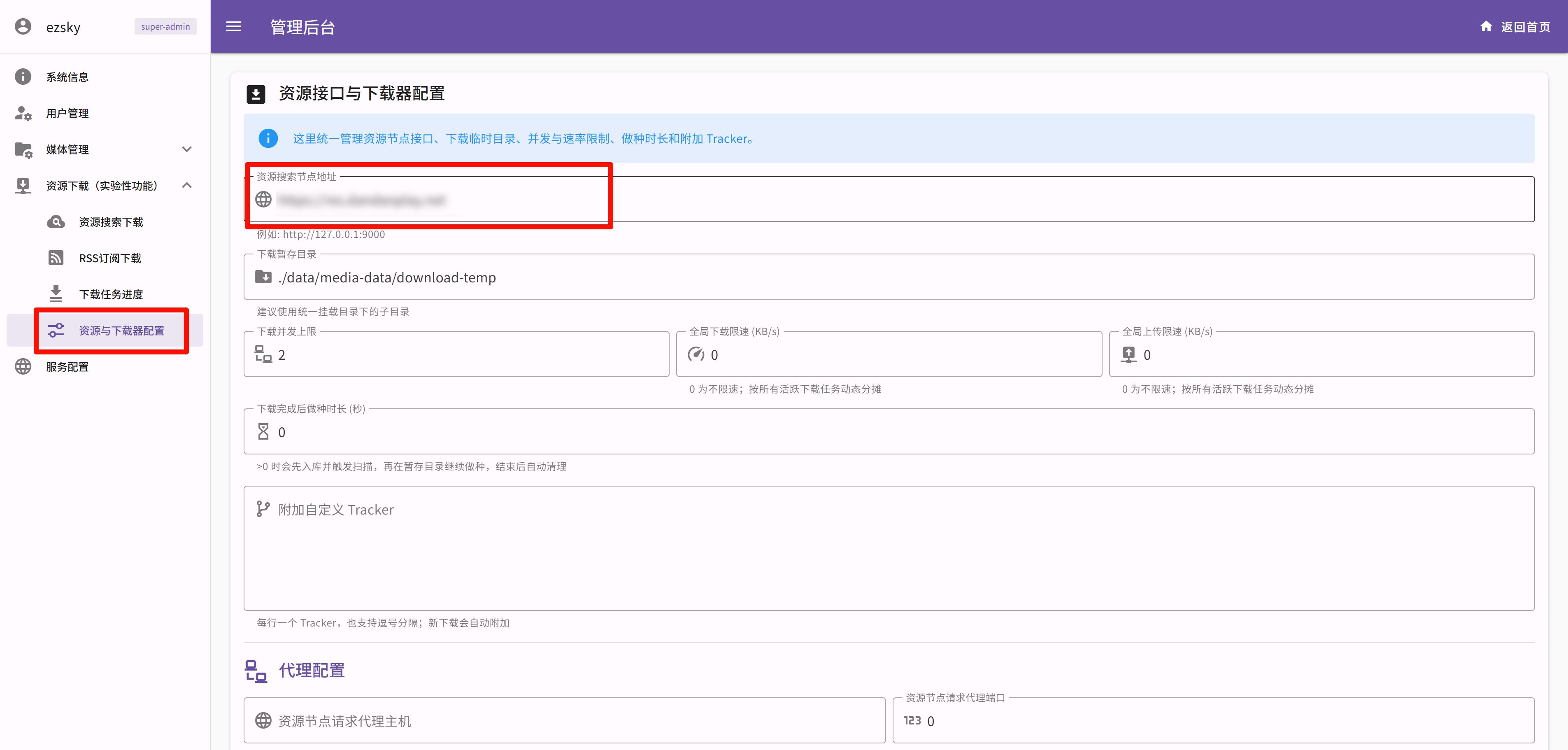
Task: Click the super-admin badge
Action: click(x=165, y=27)
